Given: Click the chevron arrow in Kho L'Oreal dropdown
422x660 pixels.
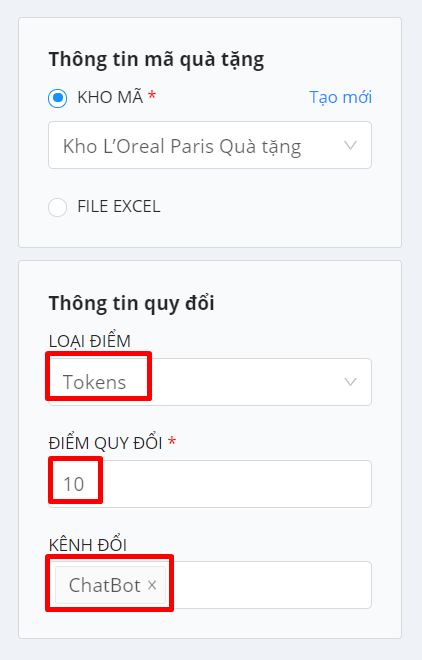Looking at the screenshot, I should click(350, 146).
